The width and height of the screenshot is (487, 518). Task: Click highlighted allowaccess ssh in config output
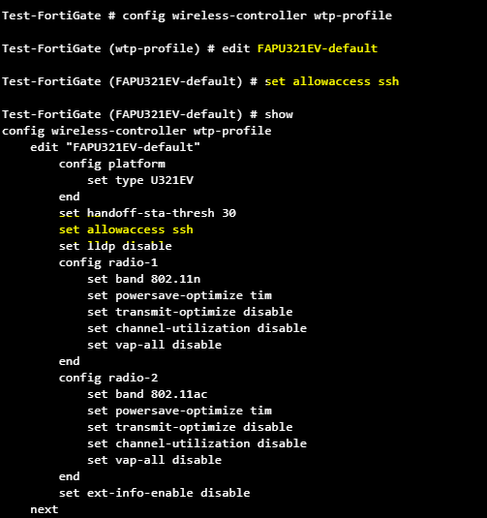(126, 230)
